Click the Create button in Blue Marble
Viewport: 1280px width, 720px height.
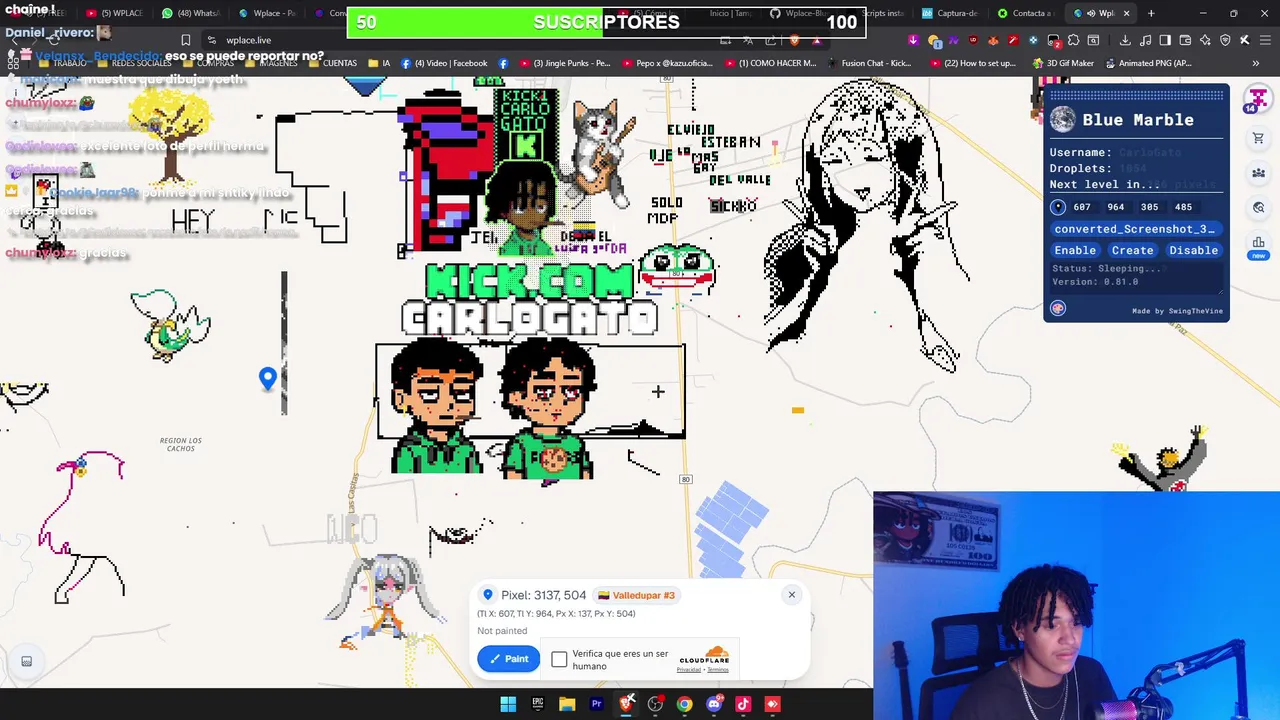pyautogui.click(x=1133, y=250)
